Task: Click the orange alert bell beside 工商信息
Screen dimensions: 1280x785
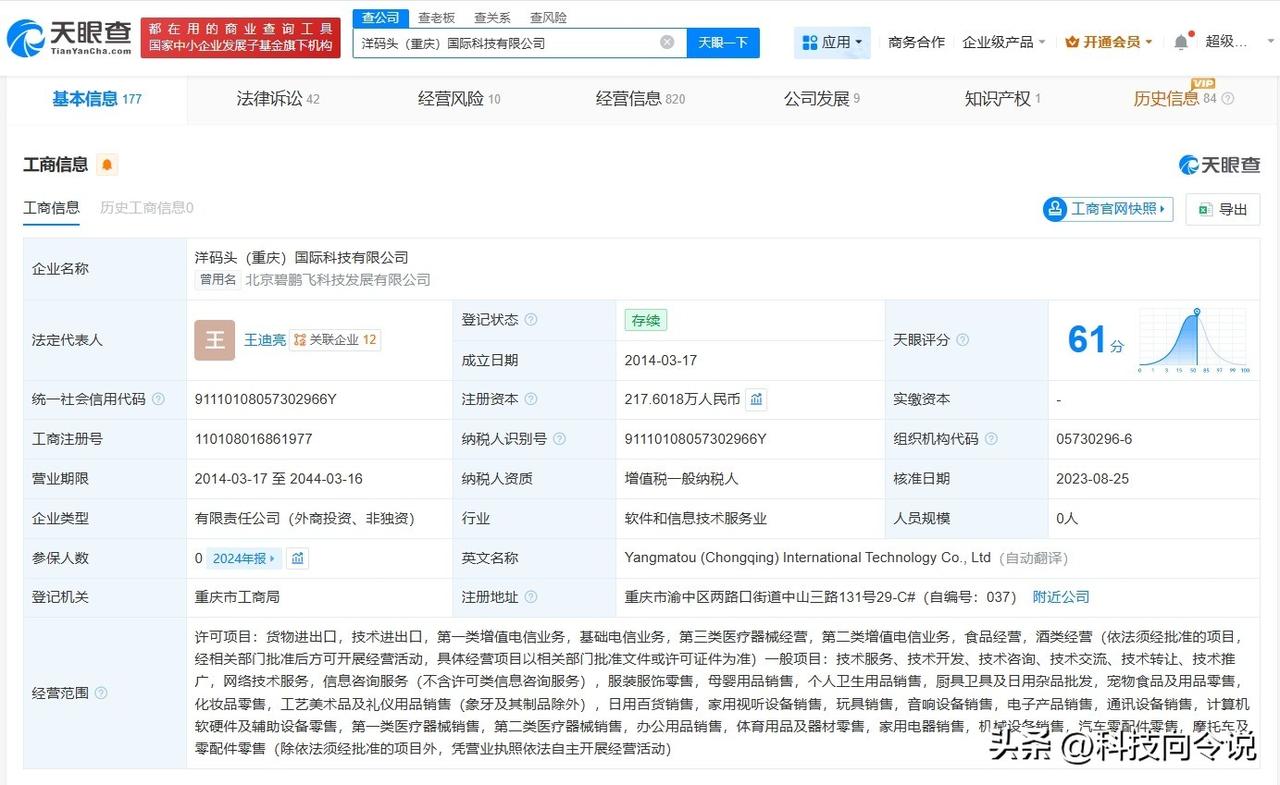Action: [x=107, y=164]
